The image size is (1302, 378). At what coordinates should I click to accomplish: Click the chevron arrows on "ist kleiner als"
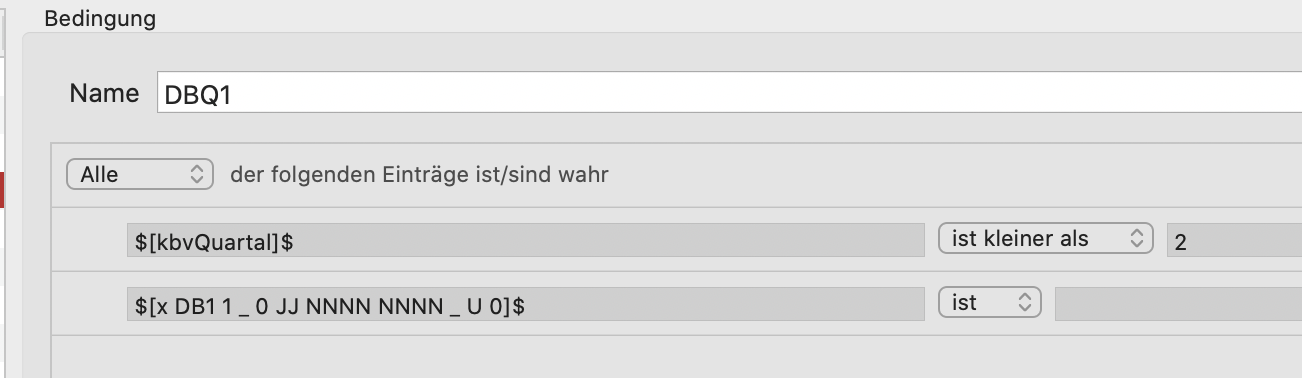pyautogui.click(x=1135, y=239)
